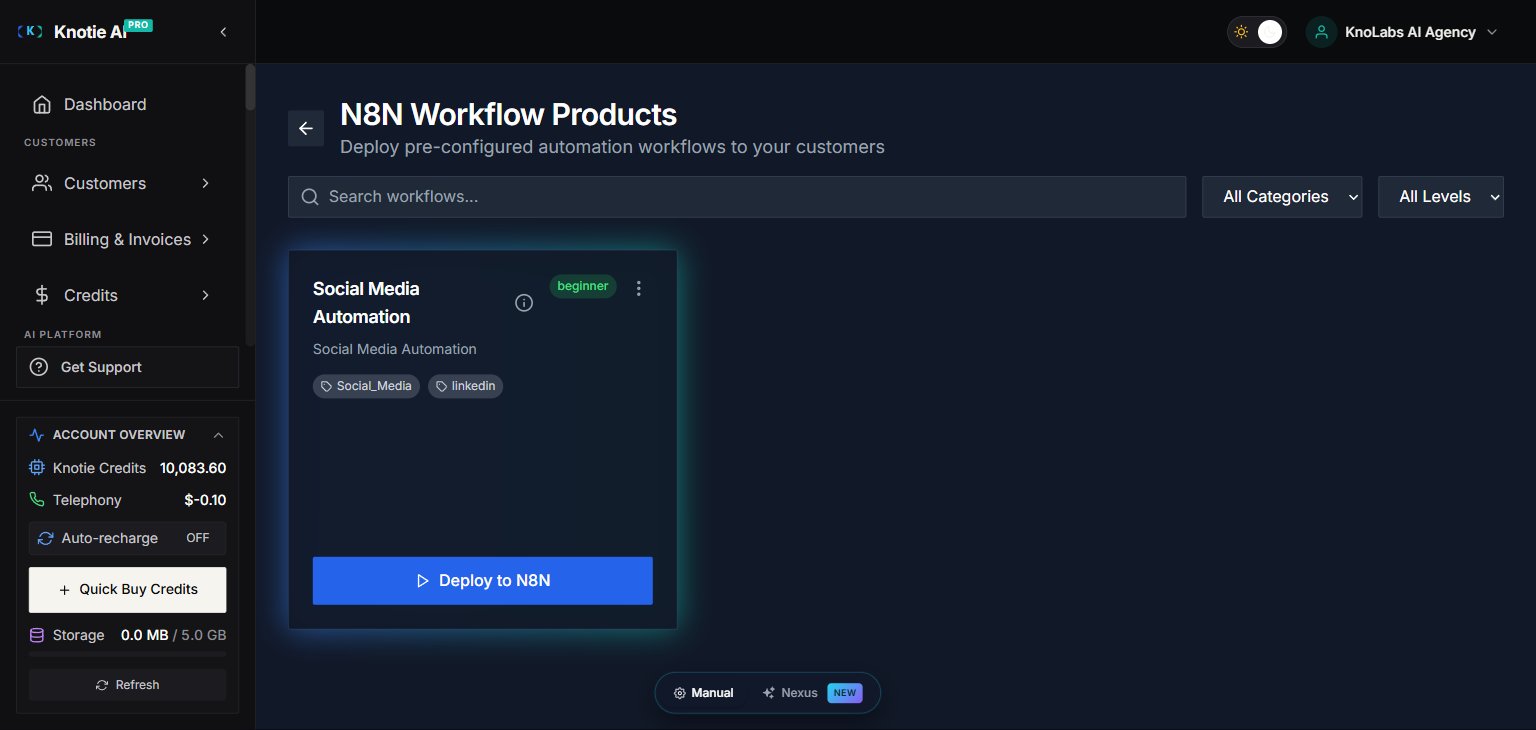Select the Social Media Automation card title
1536x730 pixels.
(366, 302)
